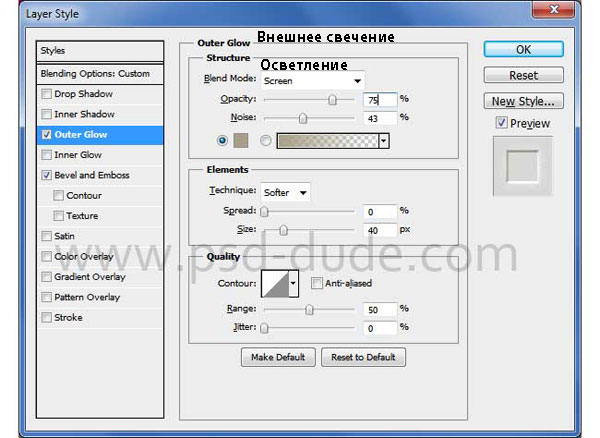Image resolution: width=600 pixels, height=438 pixels.
Task: Click the Spread slider handle
Action: click(x=264, y=212)
